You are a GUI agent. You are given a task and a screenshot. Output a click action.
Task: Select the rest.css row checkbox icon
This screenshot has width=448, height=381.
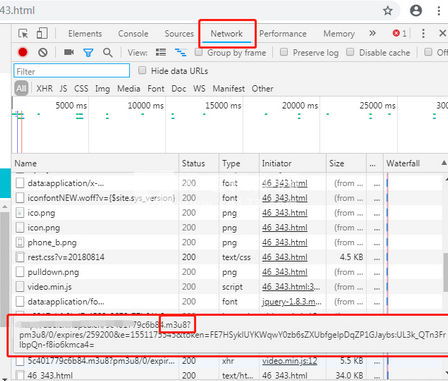[20, 257]
